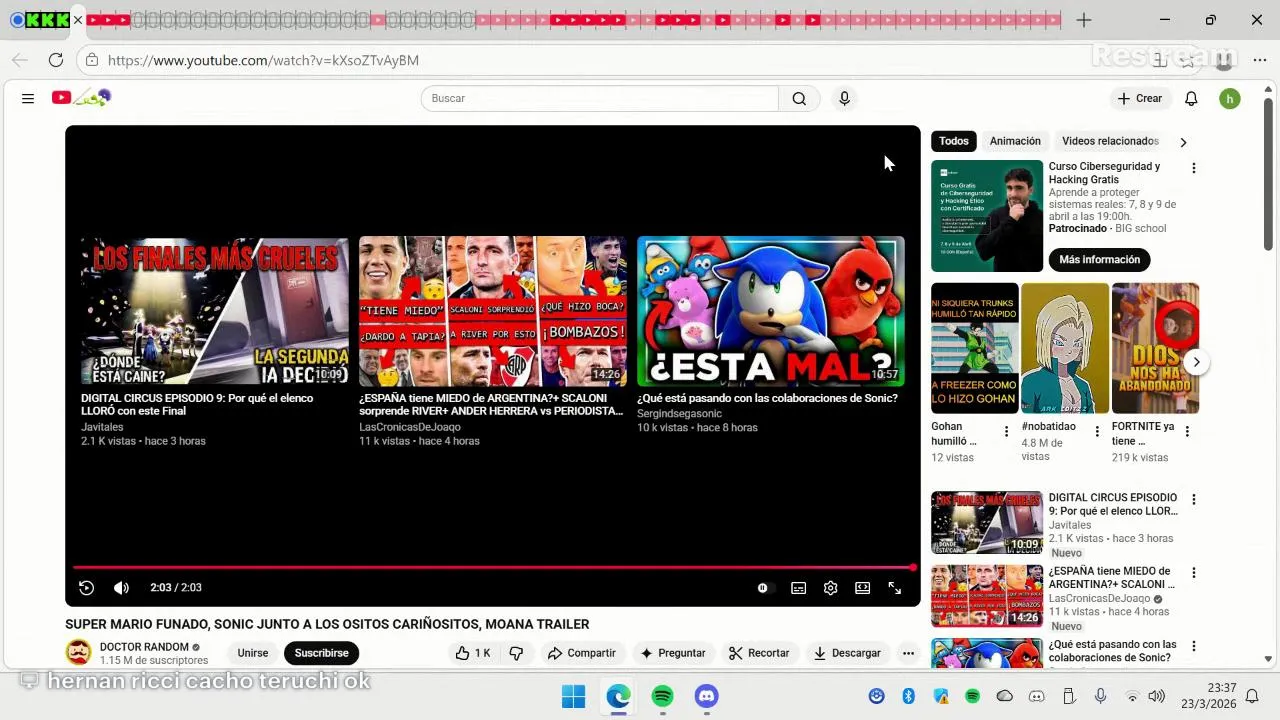Seek on the red video progress bar
Image resolution: width=1280 pixels, height=720 pixels.
tap(493, 567)
